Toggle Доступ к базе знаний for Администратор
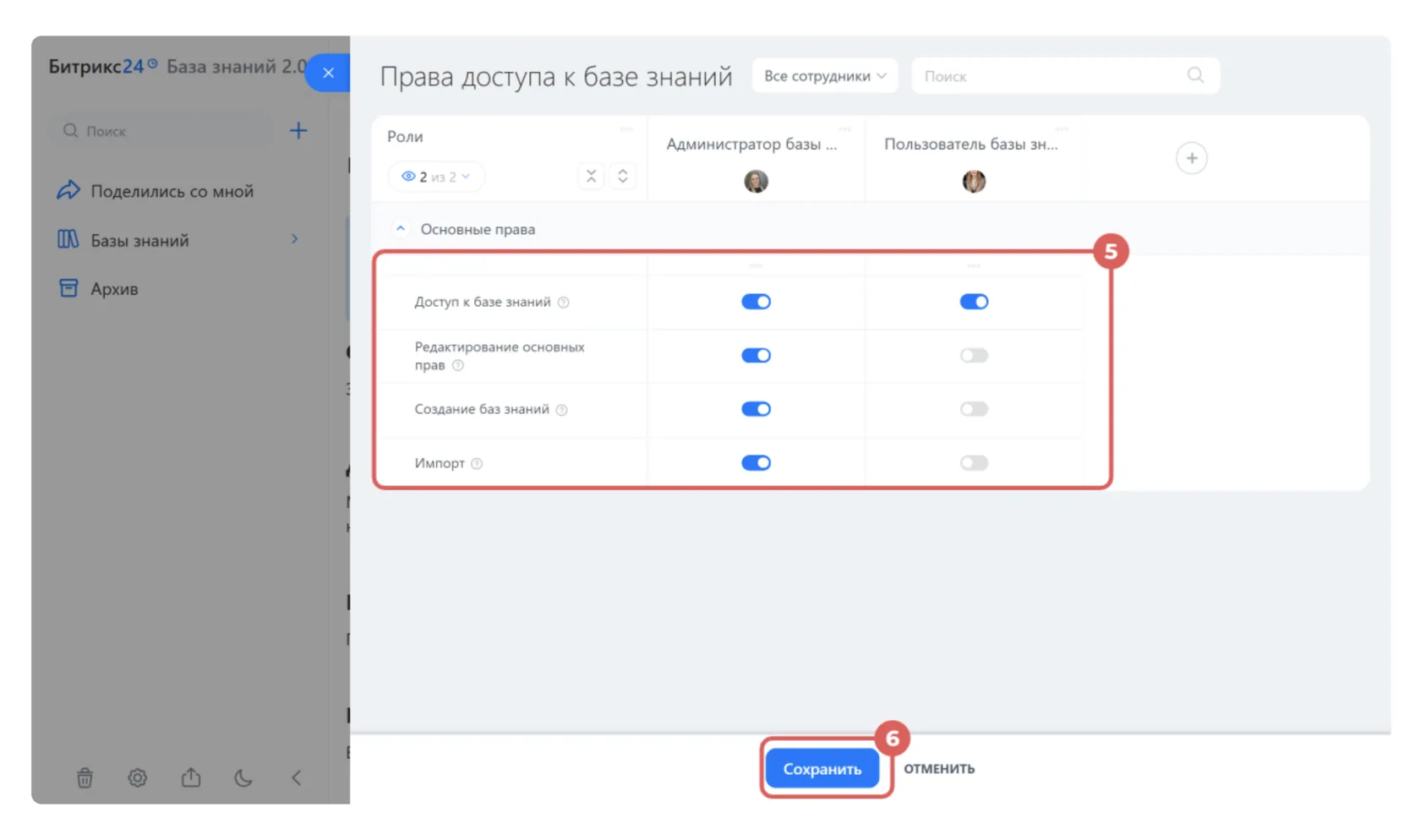Viewport: 1420px width, 840px height. 756,302
